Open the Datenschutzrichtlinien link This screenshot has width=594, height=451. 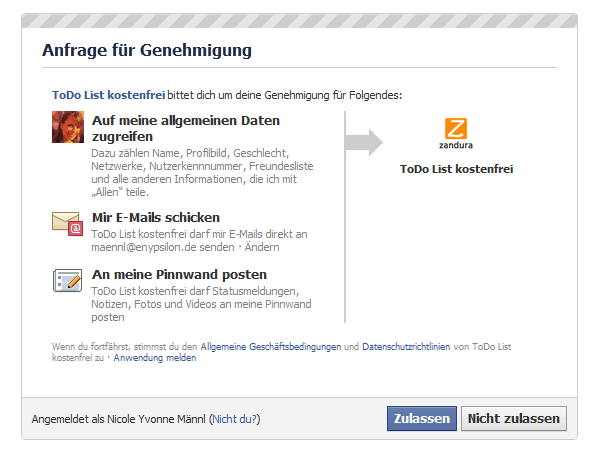(x=406, y=346)
